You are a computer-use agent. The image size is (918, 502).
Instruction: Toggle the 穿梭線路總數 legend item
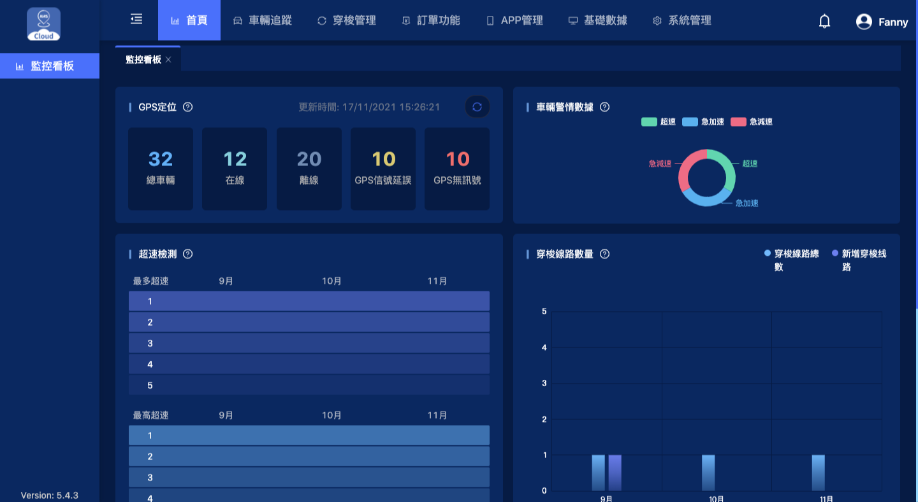click(790, 260)
